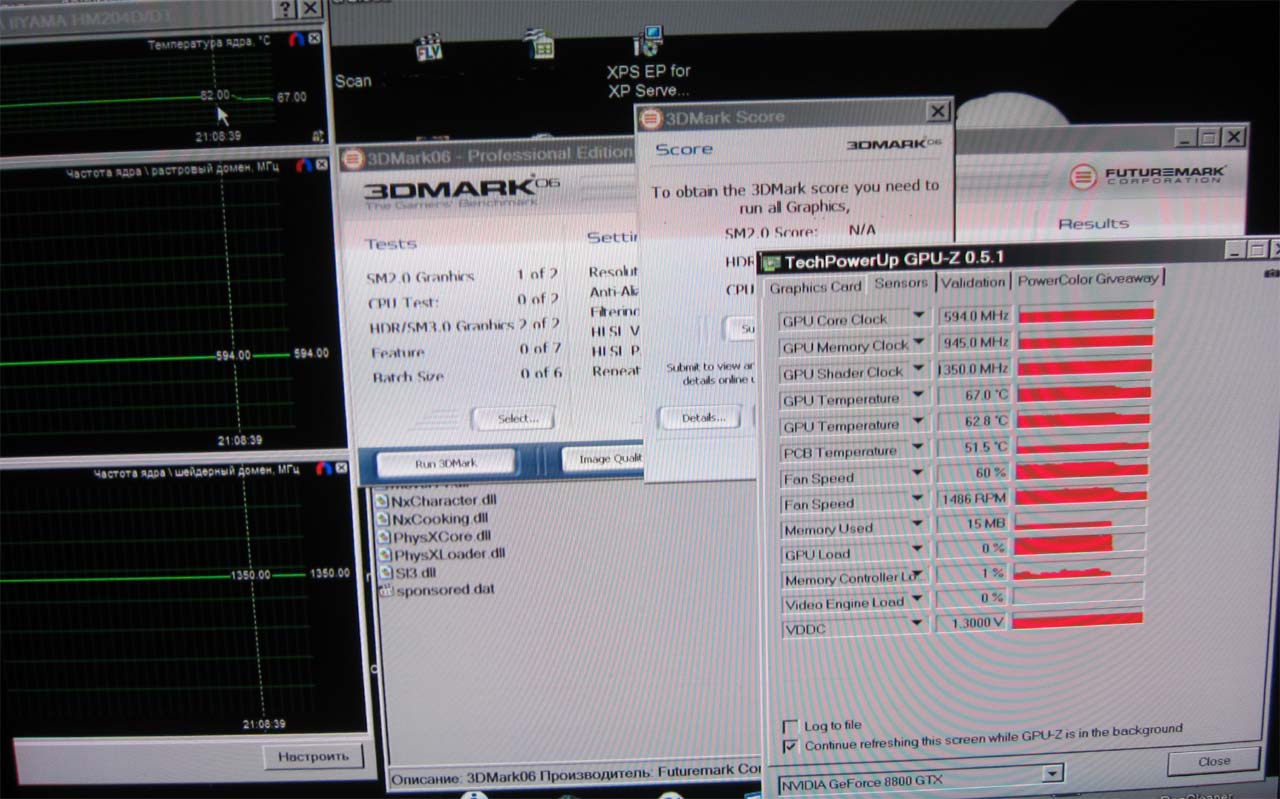The image size is (1280, 799).
Task: Click the Настроить button
Action: point(313,756)
